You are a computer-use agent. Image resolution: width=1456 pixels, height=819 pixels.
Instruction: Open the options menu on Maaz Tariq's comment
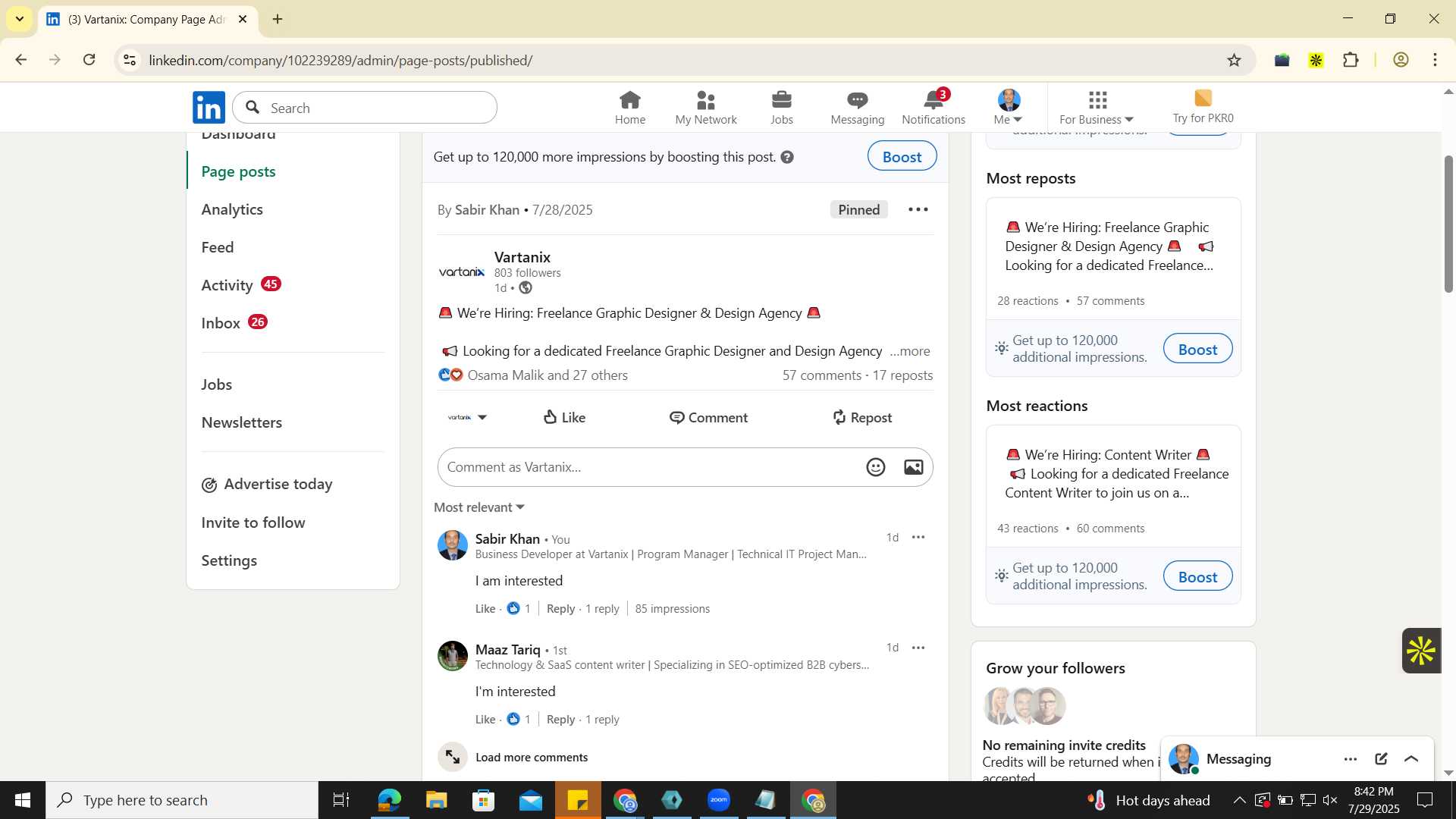coord(918,648)
